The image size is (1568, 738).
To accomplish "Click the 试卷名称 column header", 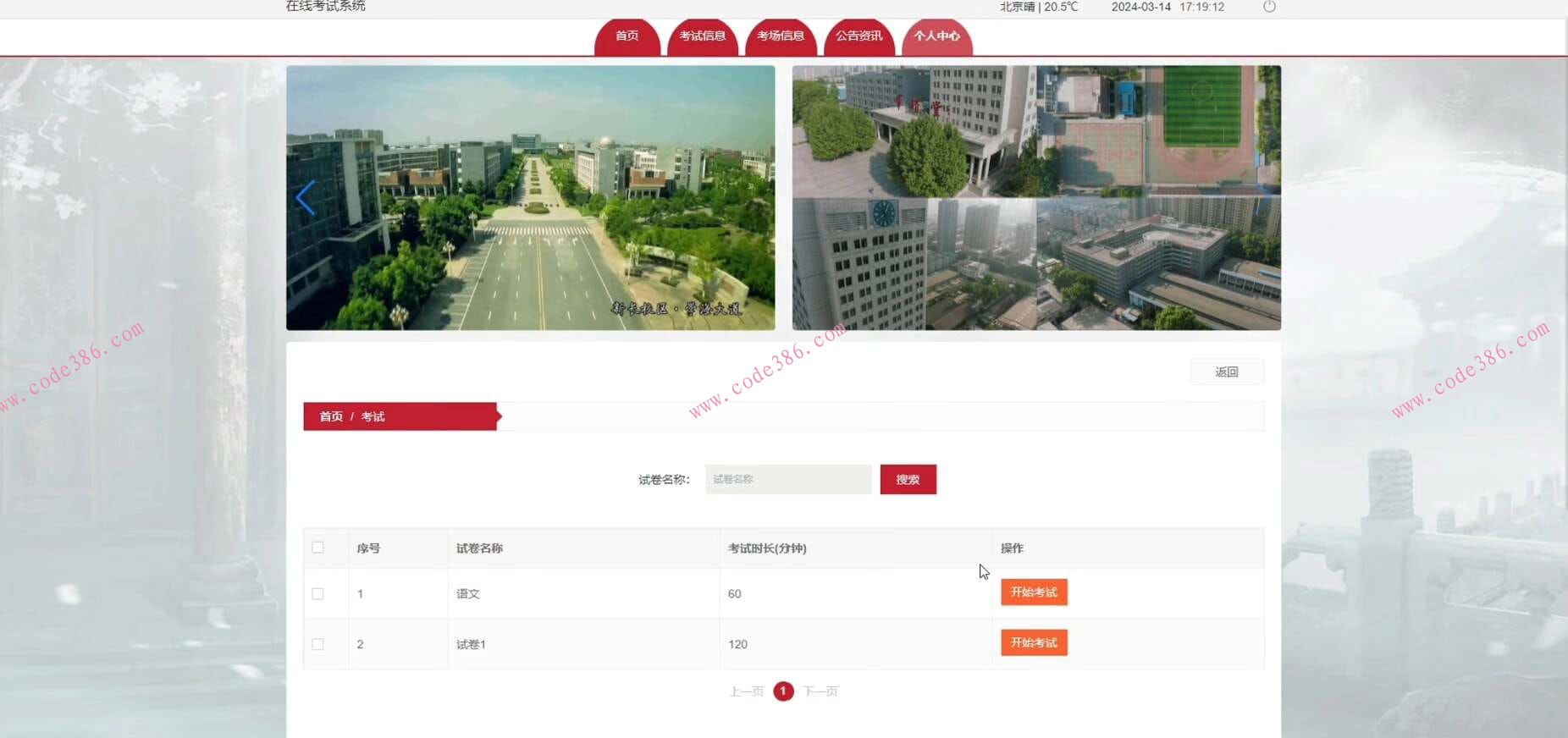I will [479, 548].
